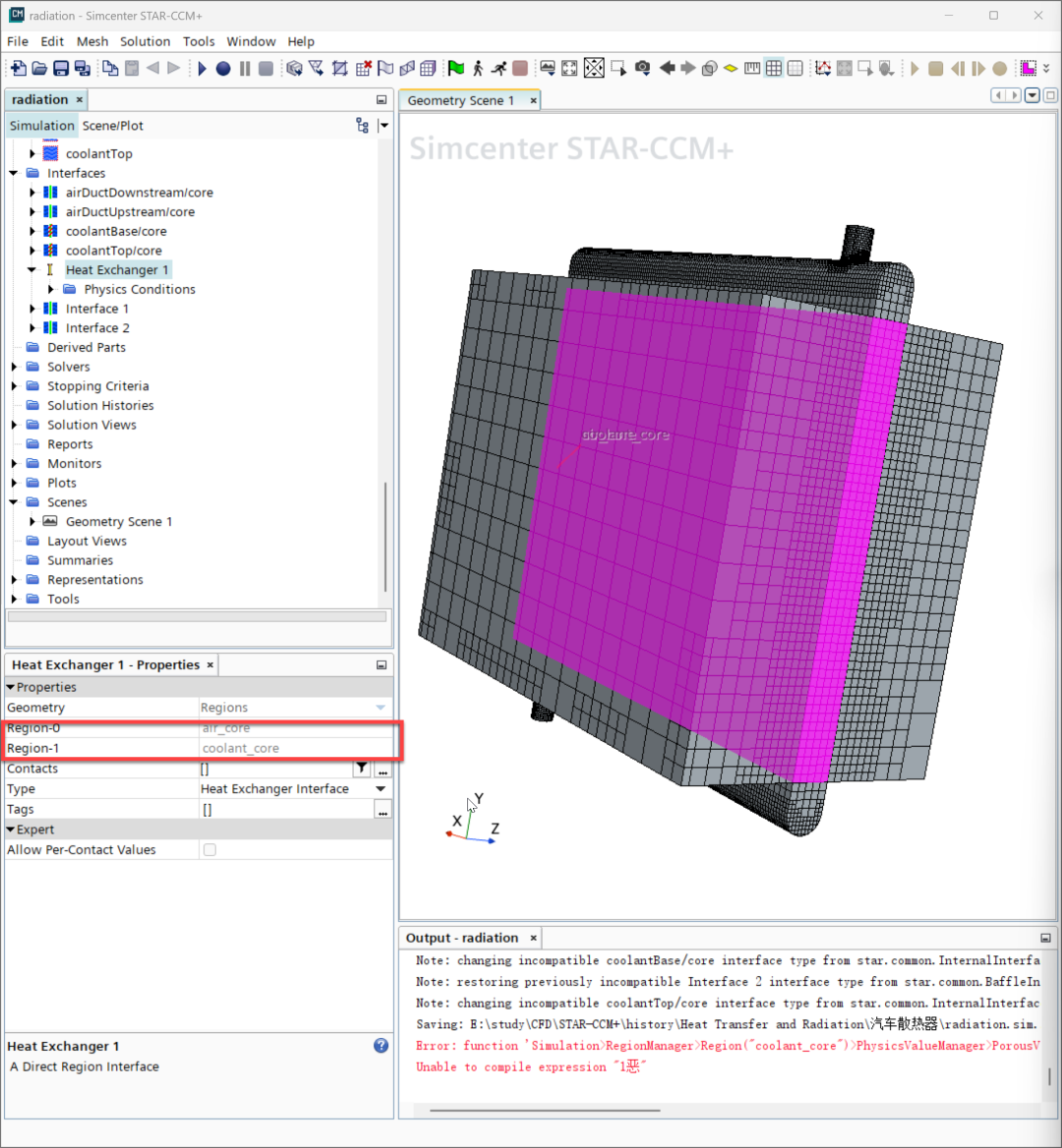Select the Interface 2 tree item
This screenshot has height=1148, width=1062.
point(97,328)
